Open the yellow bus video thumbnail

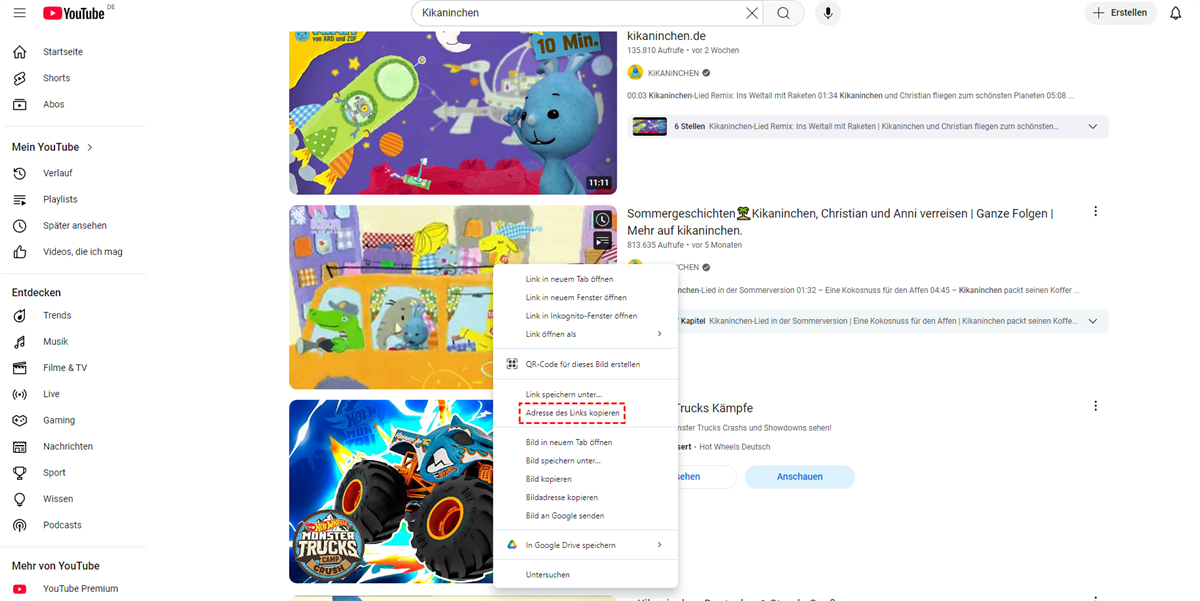(x=391, y=298)
